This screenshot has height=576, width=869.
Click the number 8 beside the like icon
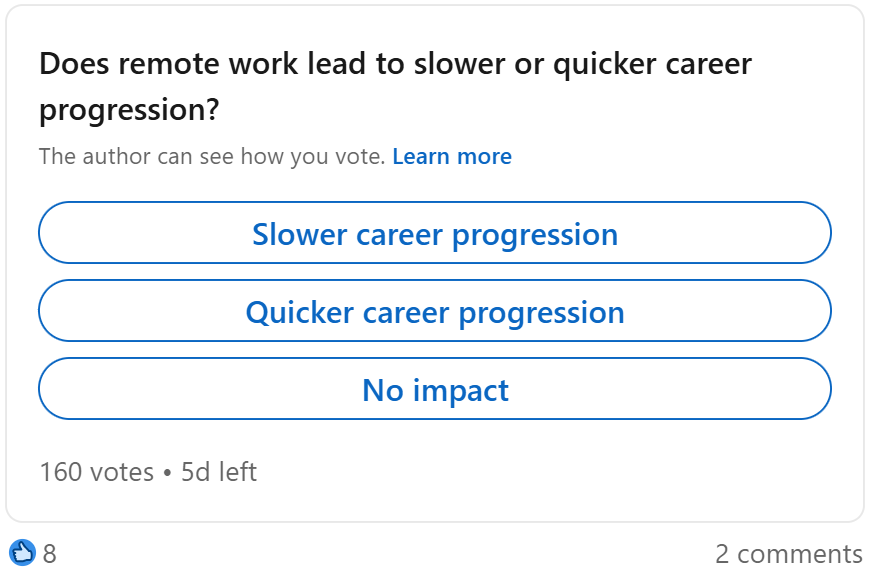tap(49, 554)
